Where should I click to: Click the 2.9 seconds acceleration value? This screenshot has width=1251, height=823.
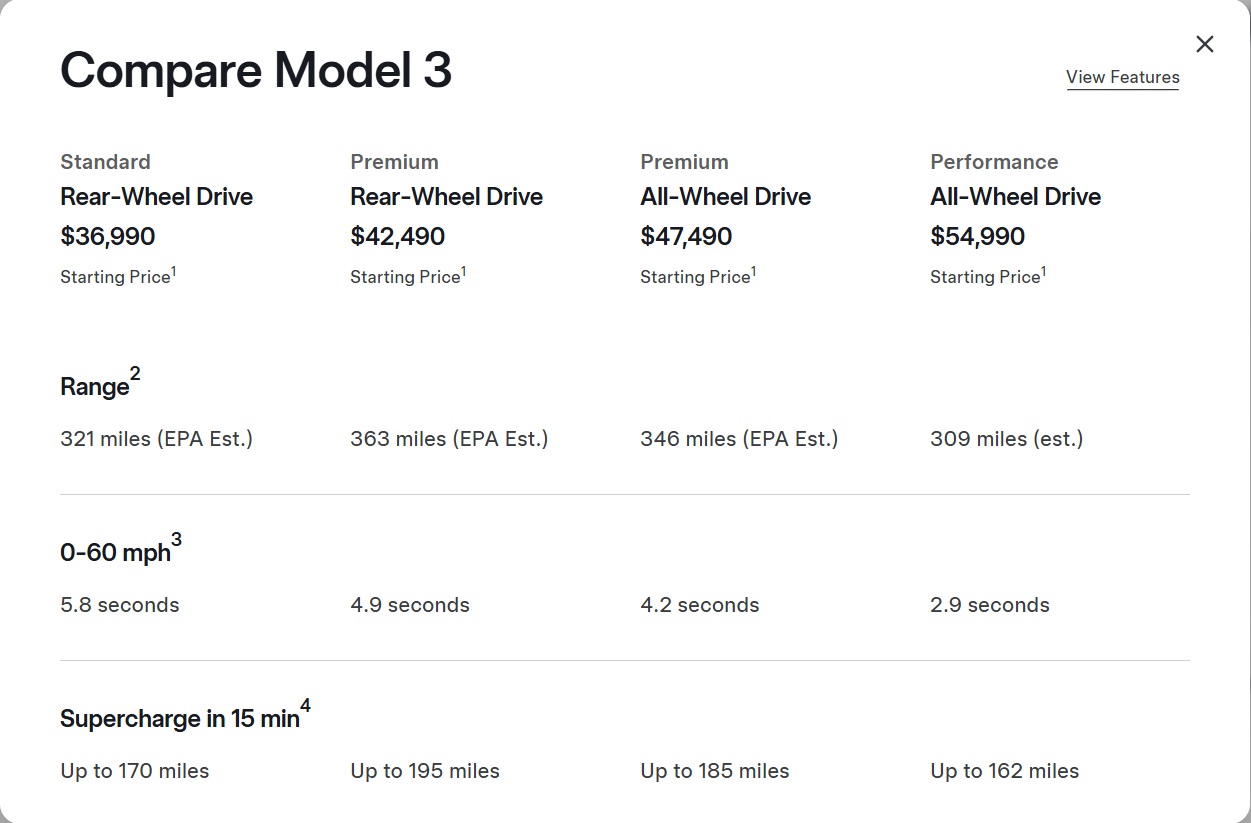[x=989, y=605]
